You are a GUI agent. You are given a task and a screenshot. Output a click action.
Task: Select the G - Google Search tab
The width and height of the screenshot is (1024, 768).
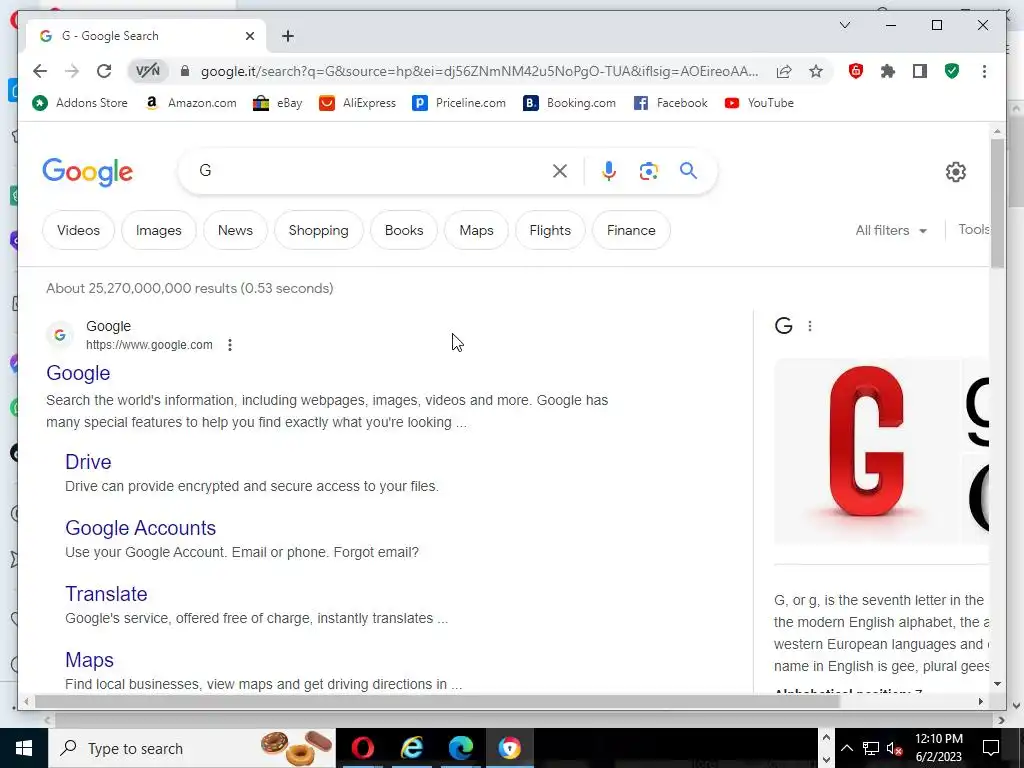coord(146,36)
